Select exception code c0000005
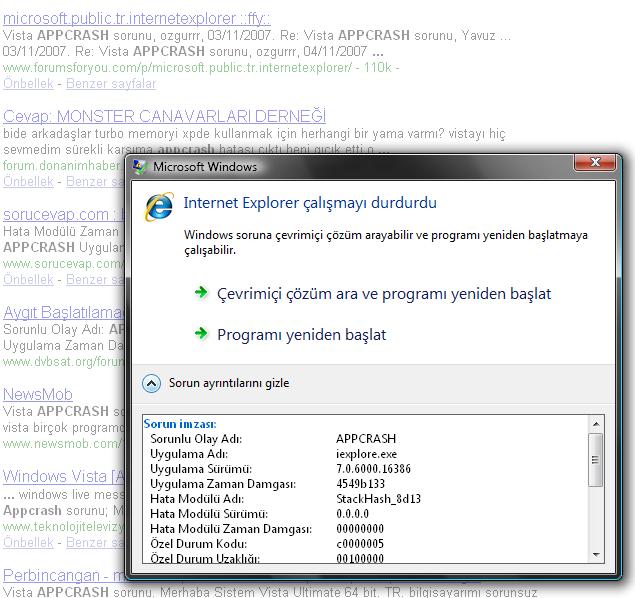 coord(360,544)
